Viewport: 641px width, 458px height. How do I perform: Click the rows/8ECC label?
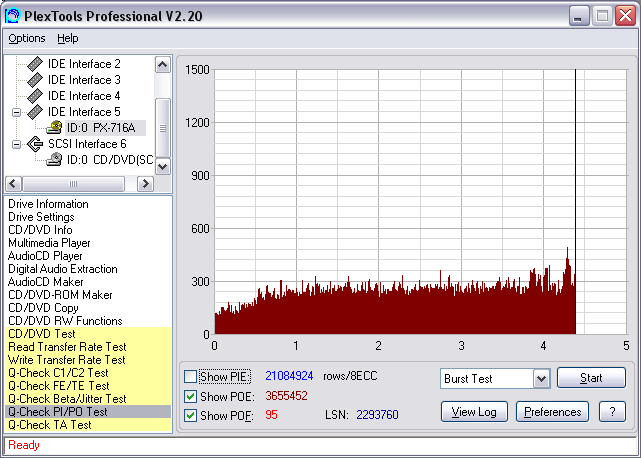tap(350, 376)
